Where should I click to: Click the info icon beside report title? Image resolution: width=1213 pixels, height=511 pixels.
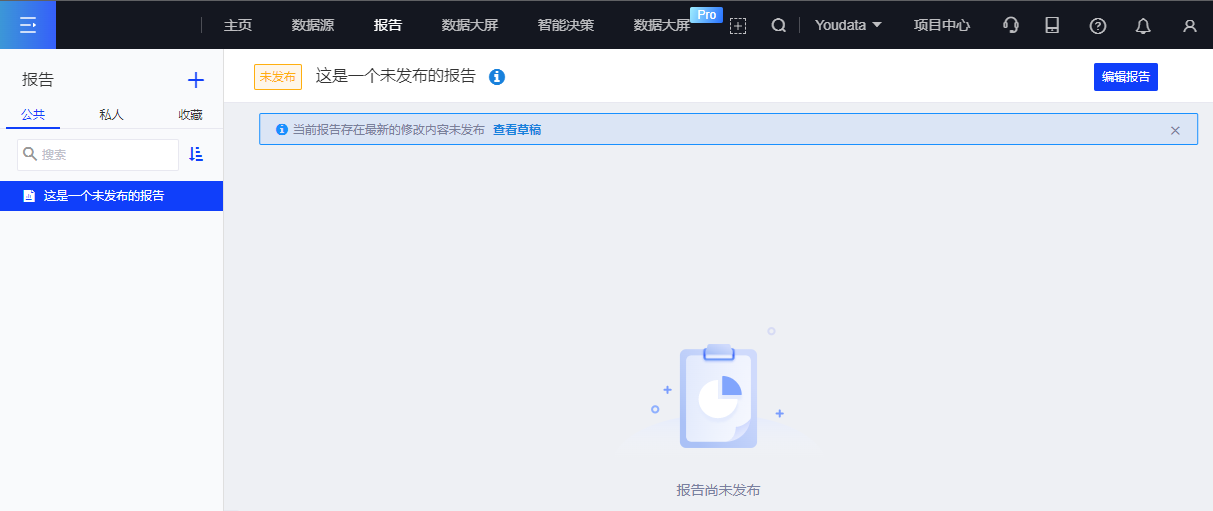click(497, 77)
